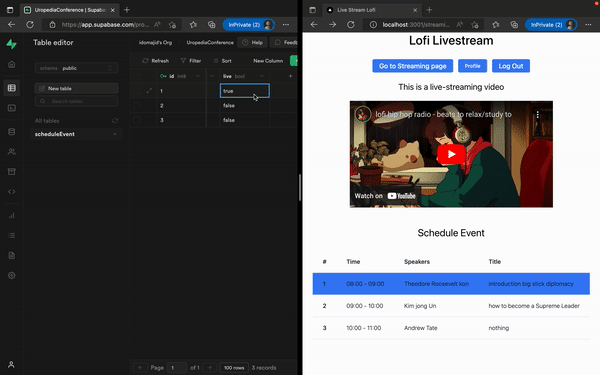This screenshot has height=375, width=600.
Task: Open browser menu dots in the Lofi window
Action: [x=588, y=25]
